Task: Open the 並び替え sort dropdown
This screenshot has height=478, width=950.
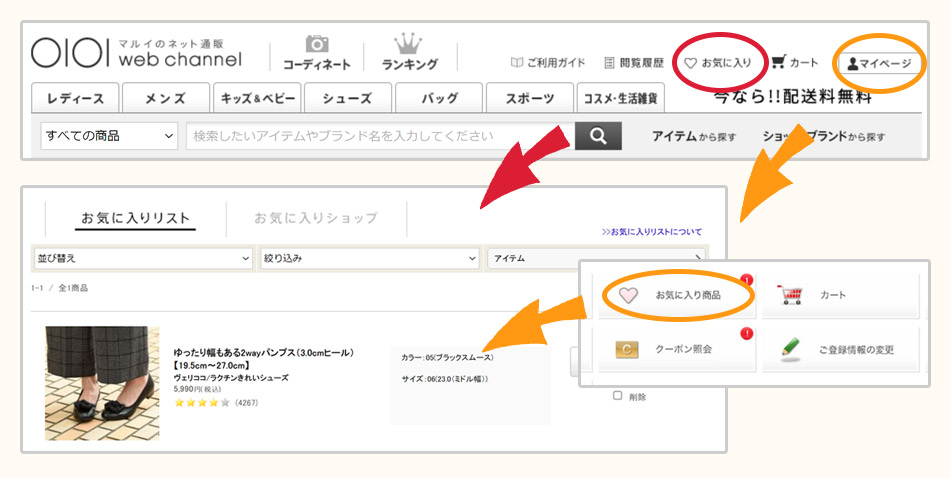Action: click(143, 258)
